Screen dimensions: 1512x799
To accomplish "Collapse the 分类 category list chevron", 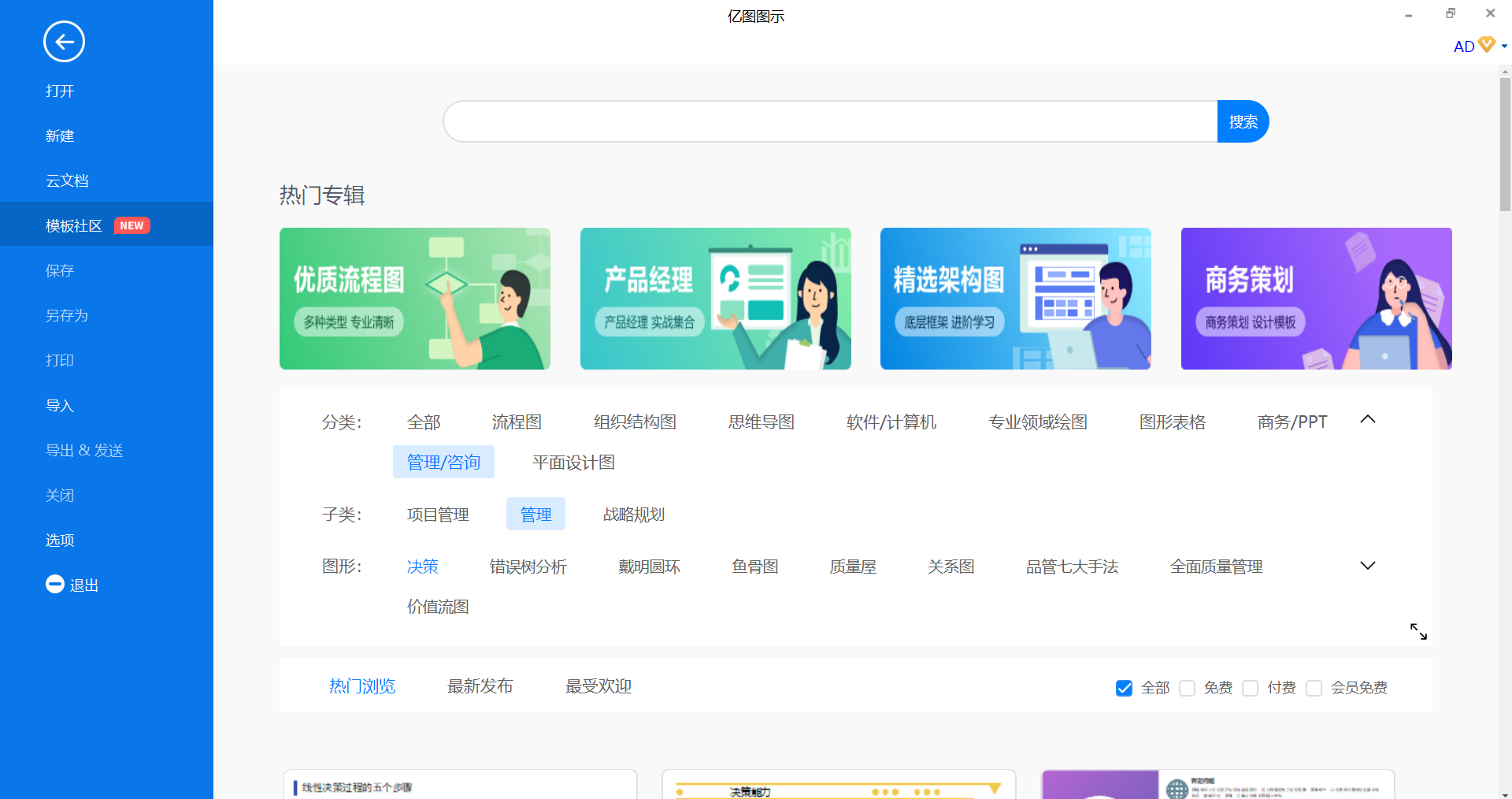I will point(1368,419).
